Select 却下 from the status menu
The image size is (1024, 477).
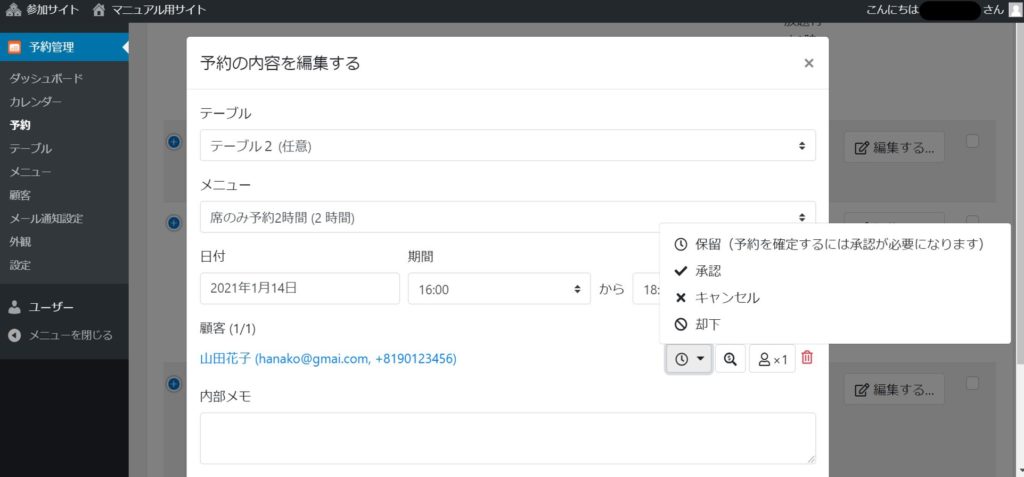pos(708,325)
